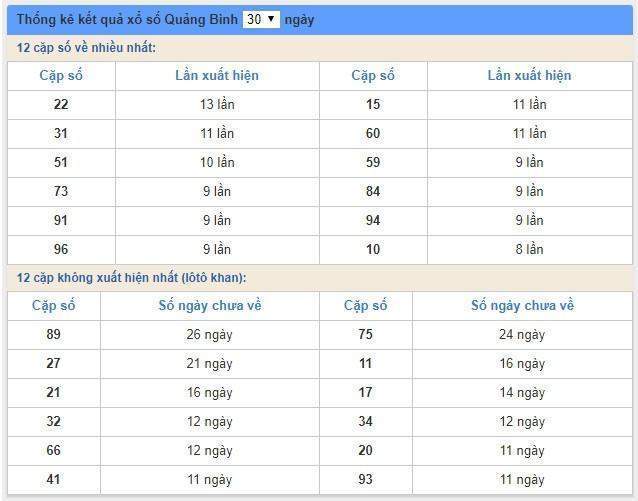
Task: Select pair number 15
Action: (373, 104)
